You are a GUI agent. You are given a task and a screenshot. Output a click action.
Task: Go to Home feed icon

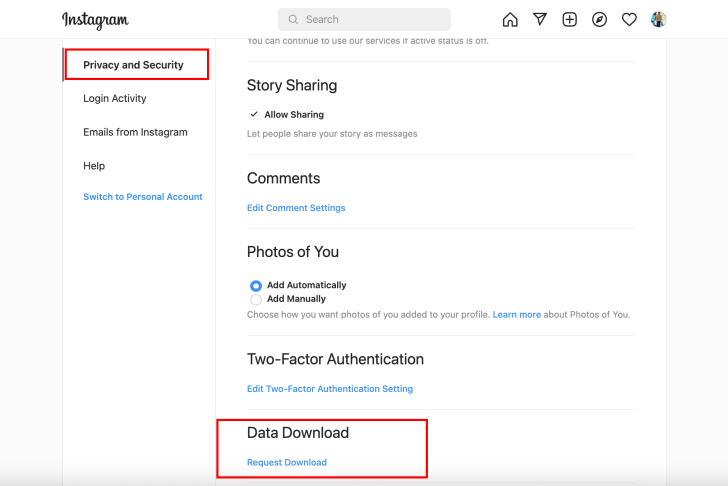(x=510, y=19)
